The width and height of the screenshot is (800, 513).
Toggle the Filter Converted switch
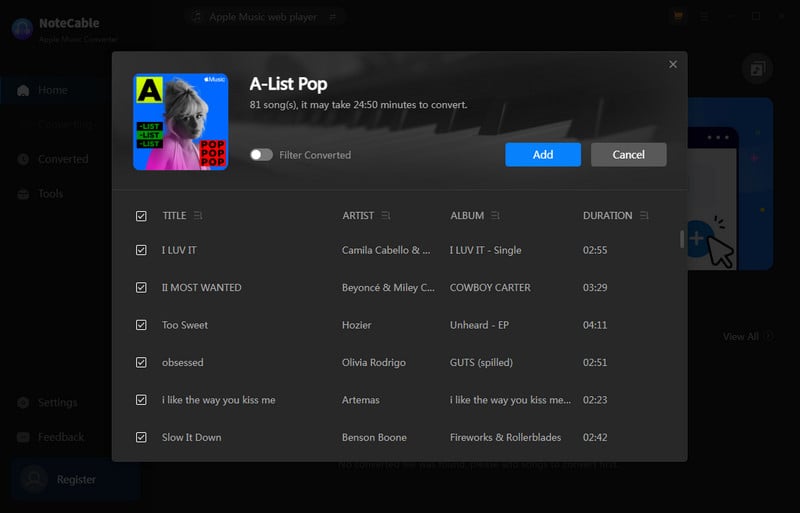pyautogui.click(x=261, y=155)
